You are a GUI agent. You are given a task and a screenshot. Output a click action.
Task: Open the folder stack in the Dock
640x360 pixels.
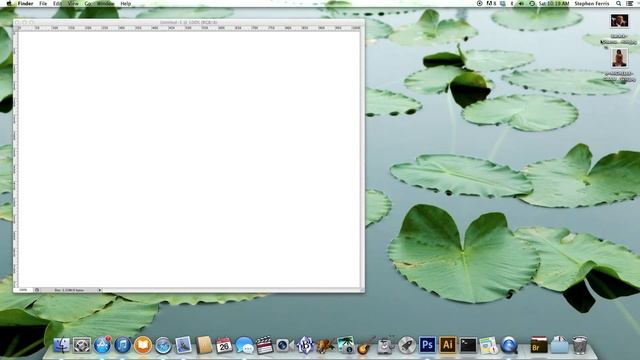coord(559,345)
